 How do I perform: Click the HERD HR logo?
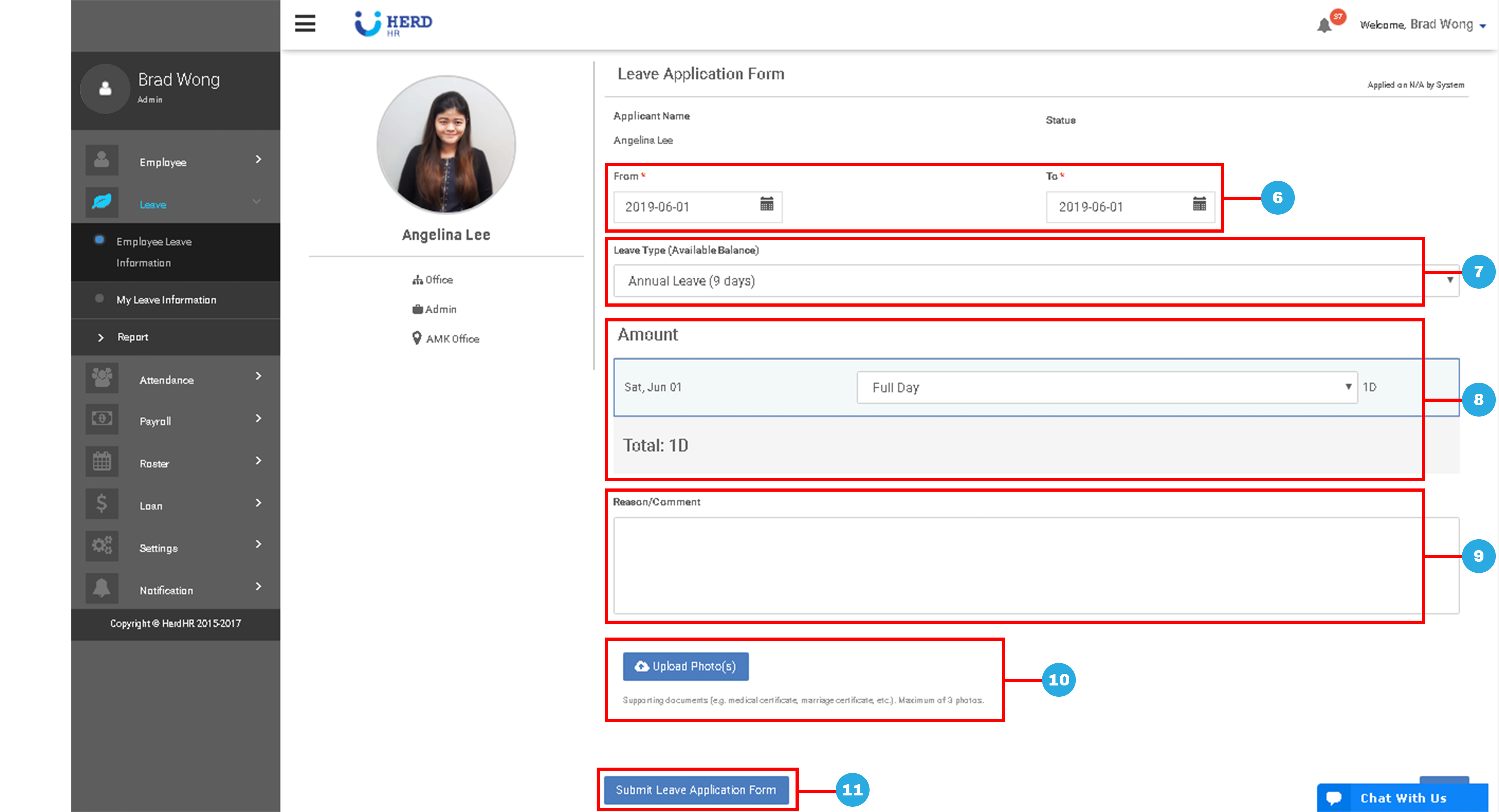point(394,24)
